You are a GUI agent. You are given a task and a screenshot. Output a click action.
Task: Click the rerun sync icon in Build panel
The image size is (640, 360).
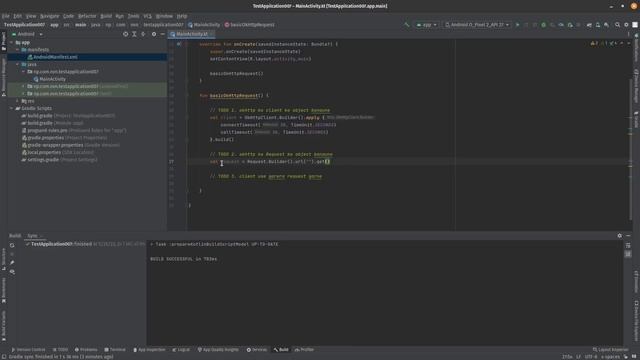tap(12, 245)
